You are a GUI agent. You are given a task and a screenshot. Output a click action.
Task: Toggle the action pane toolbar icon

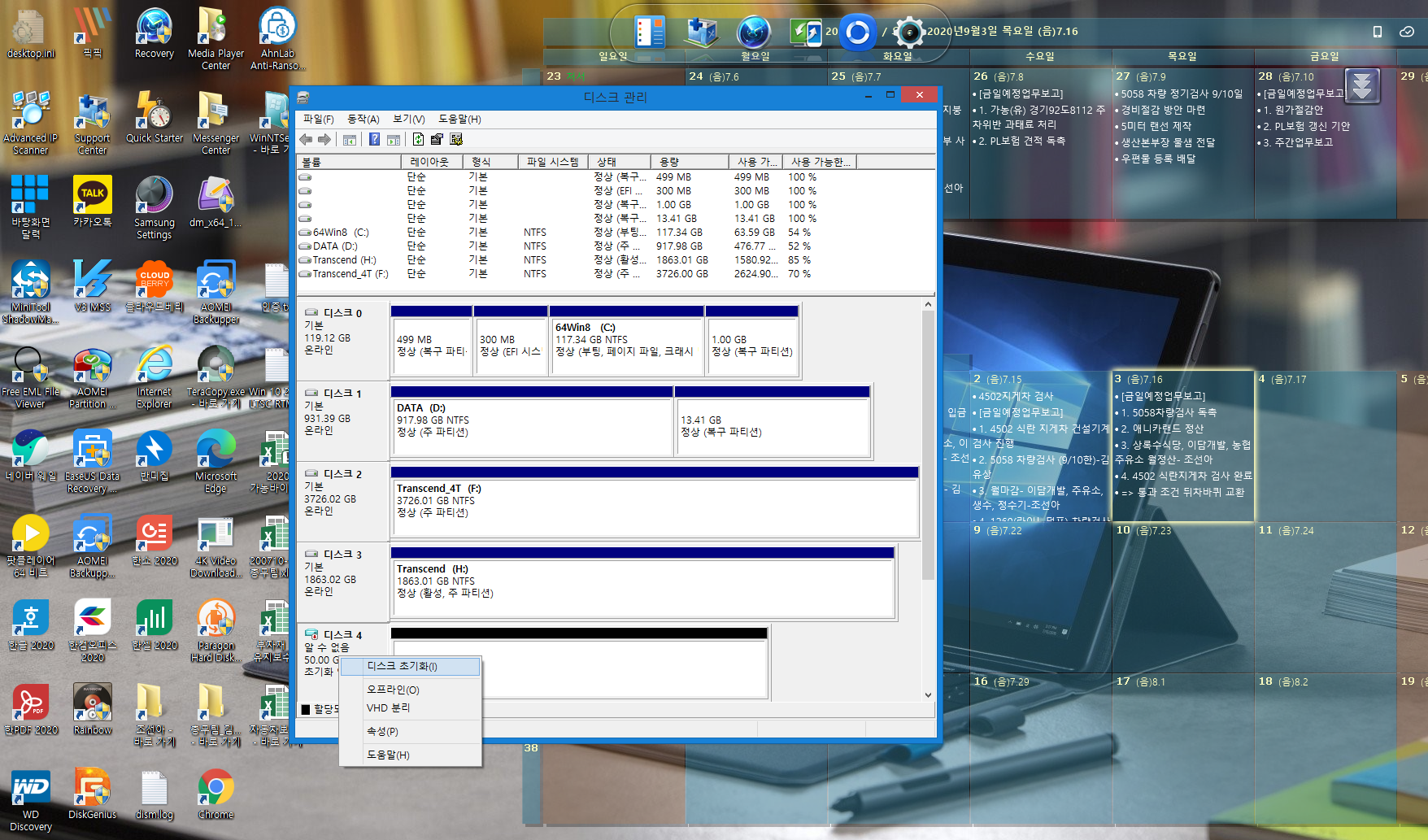pos(394,139)
